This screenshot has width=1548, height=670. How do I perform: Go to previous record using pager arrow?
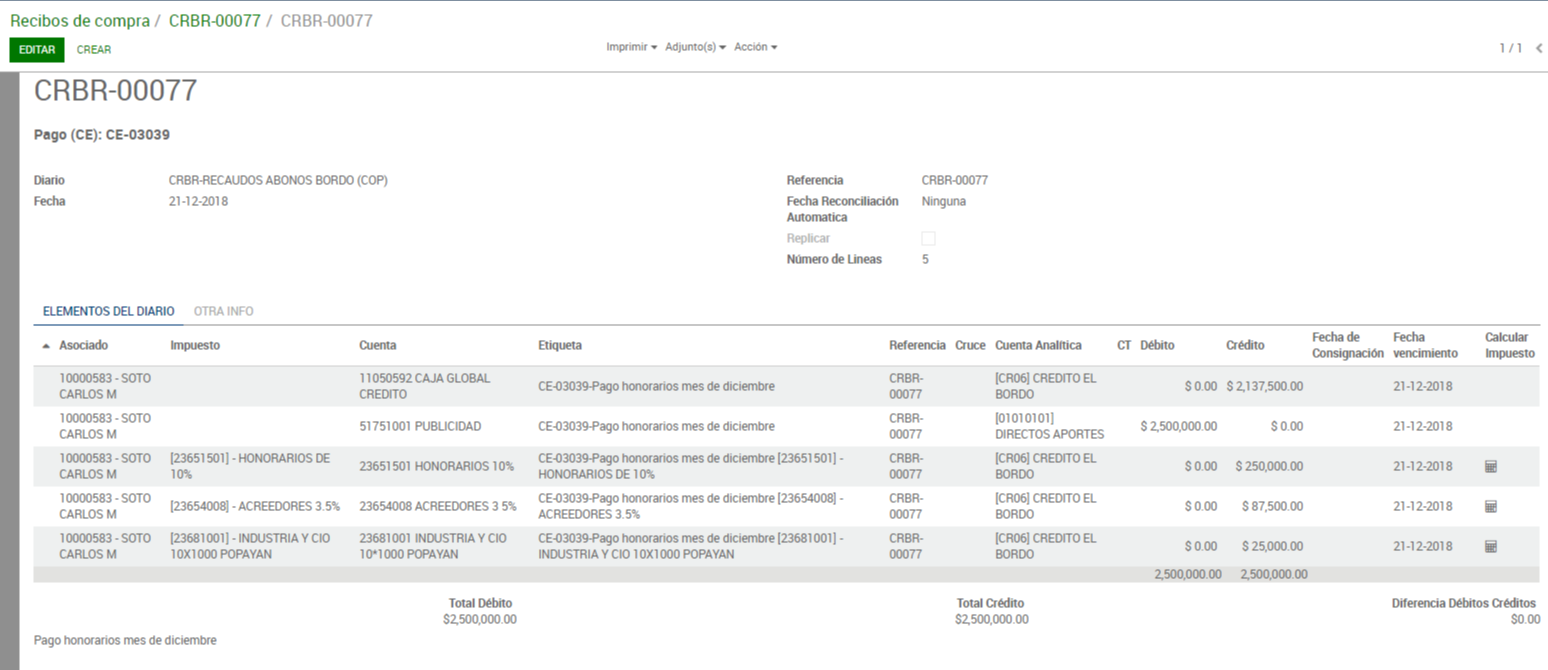pyautogui.click(x=1538, y=48)
